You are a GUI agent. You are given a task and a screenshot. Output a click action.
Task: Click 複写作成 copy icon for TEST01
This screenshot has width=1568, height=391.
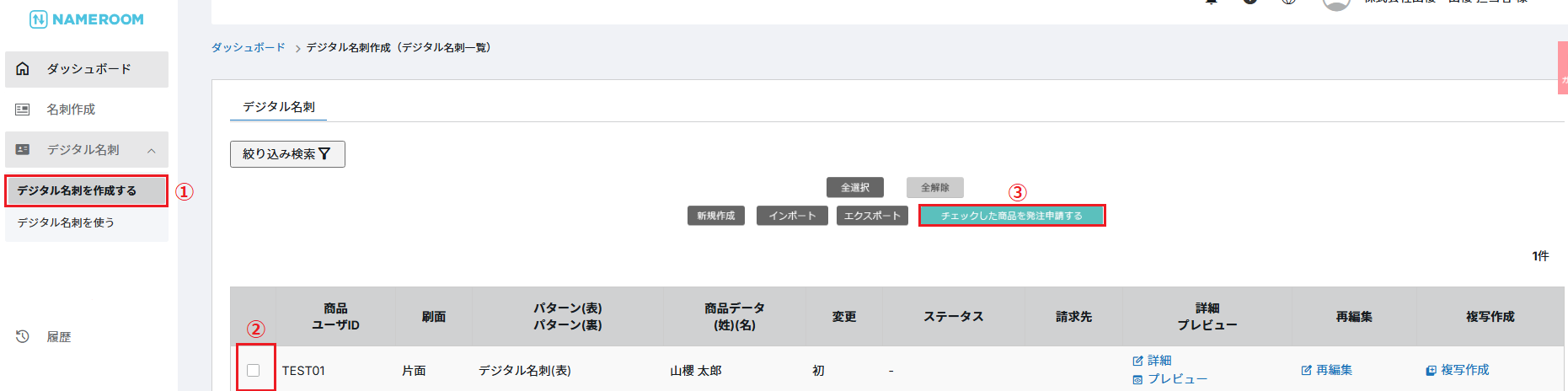pos(1431,370)
